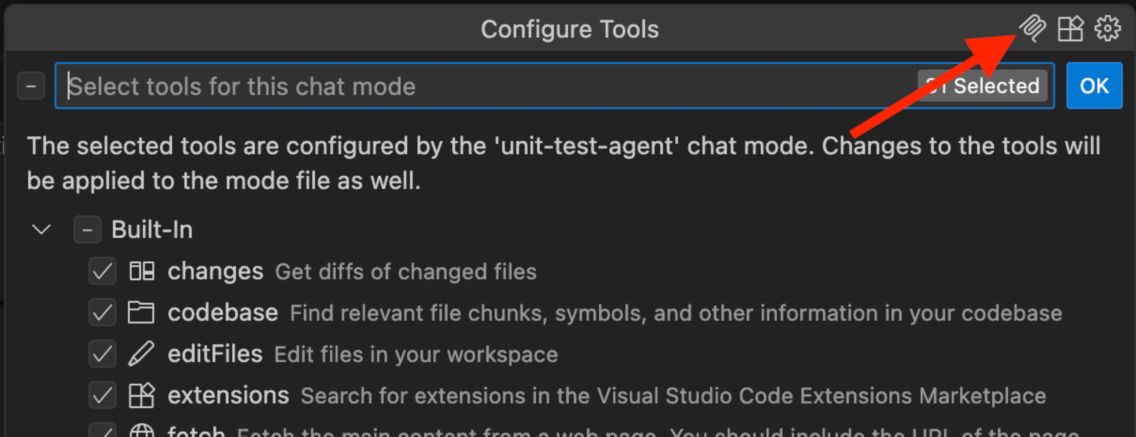Viewport: 1136px width, 437px height.
Task: Disable the editFiles tool checkbox
Action: coord(102,354)
